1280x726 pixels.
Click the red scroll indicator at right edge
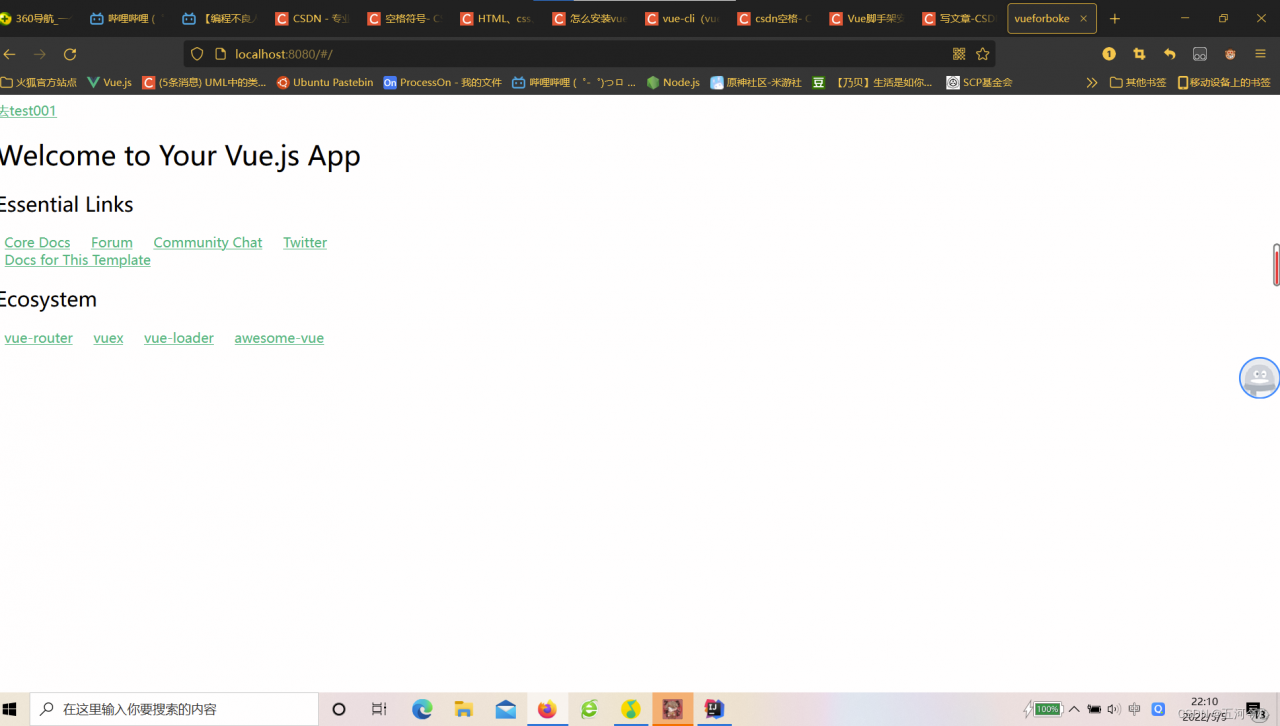coord(1276,264)
